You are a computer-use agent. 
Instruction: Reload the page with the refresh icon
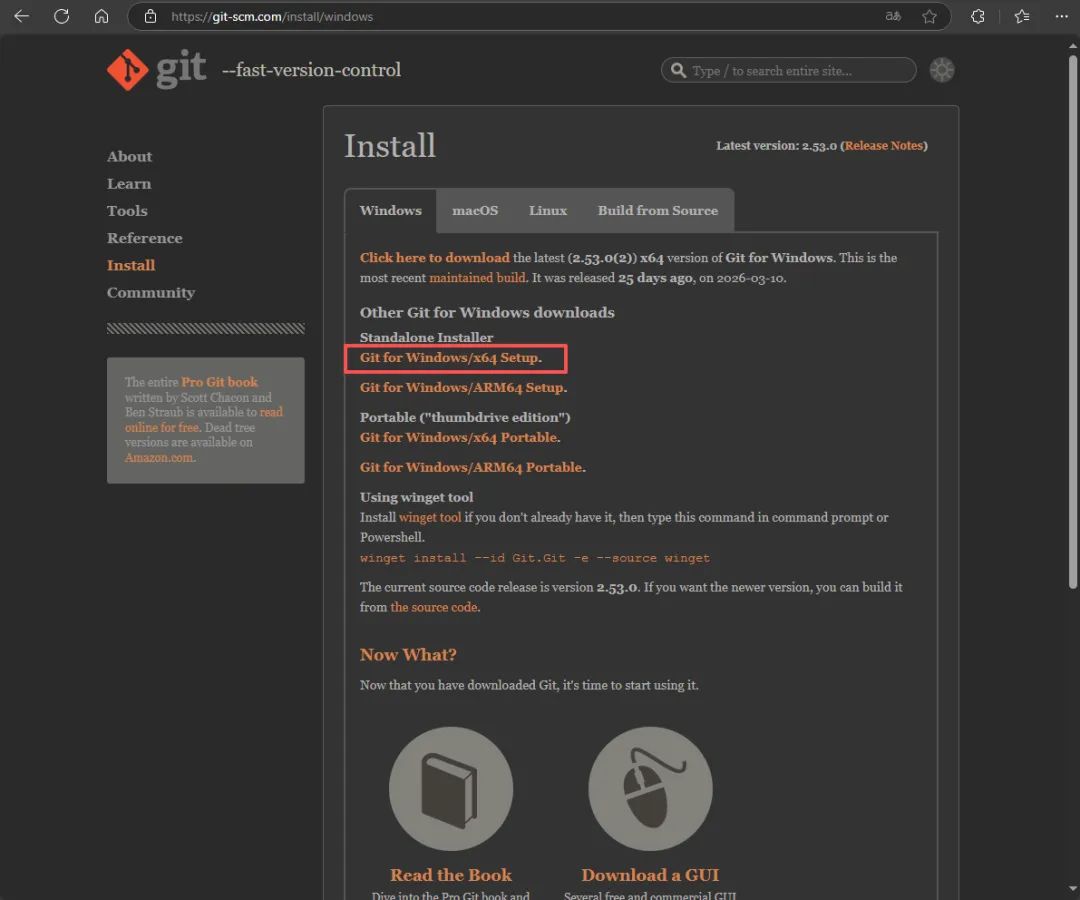coord(61,16)
